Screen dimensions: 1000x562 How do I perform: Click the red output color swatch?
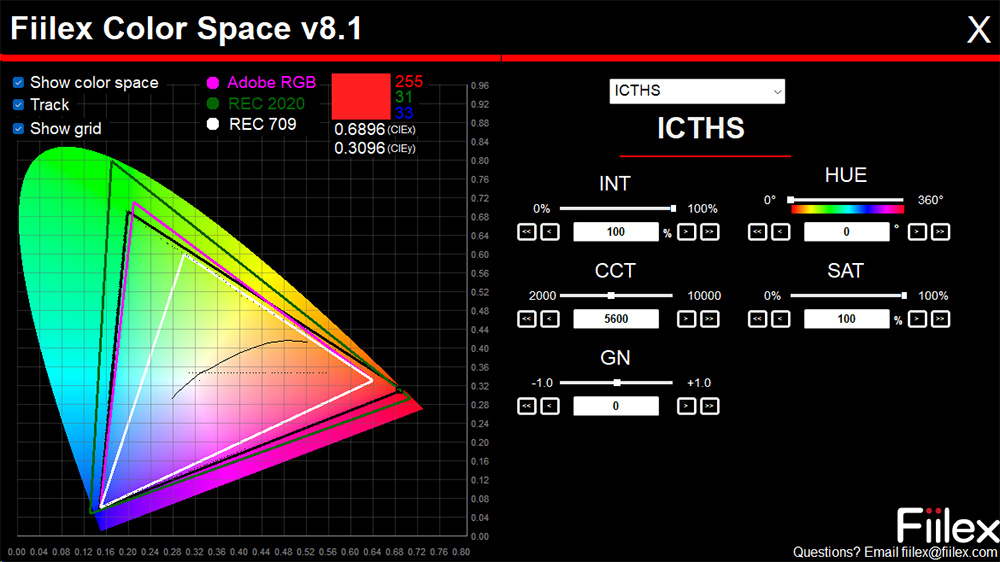coord(361,96)
